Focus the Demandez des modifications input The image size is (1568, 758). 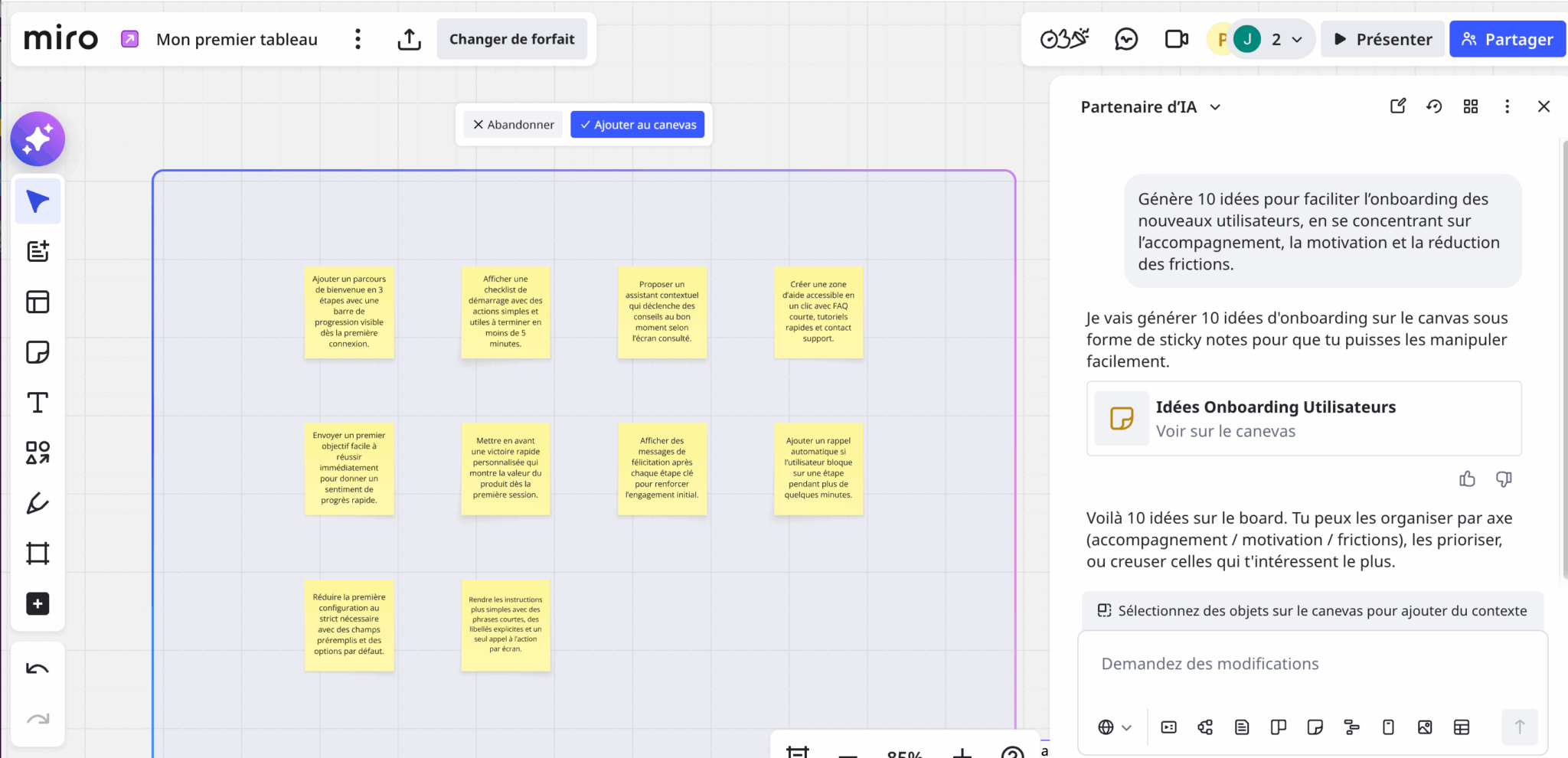[1312, 664]
